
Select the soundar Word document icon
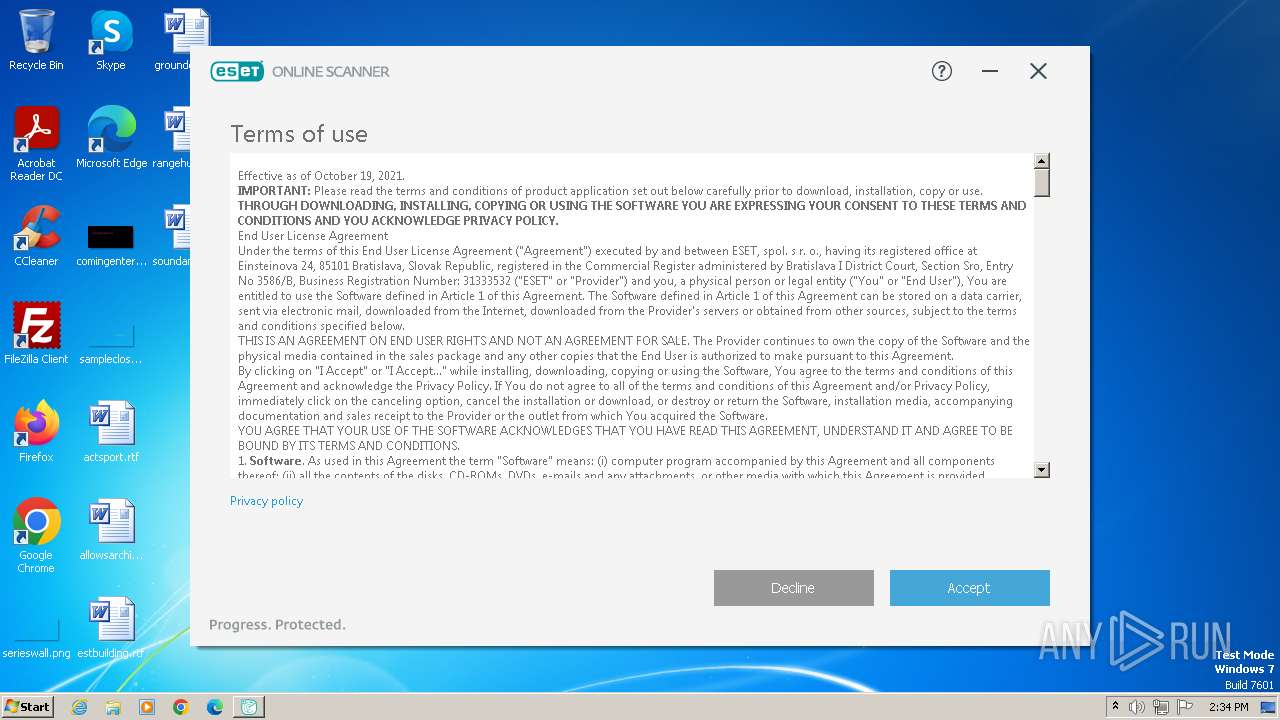point(172,236)
